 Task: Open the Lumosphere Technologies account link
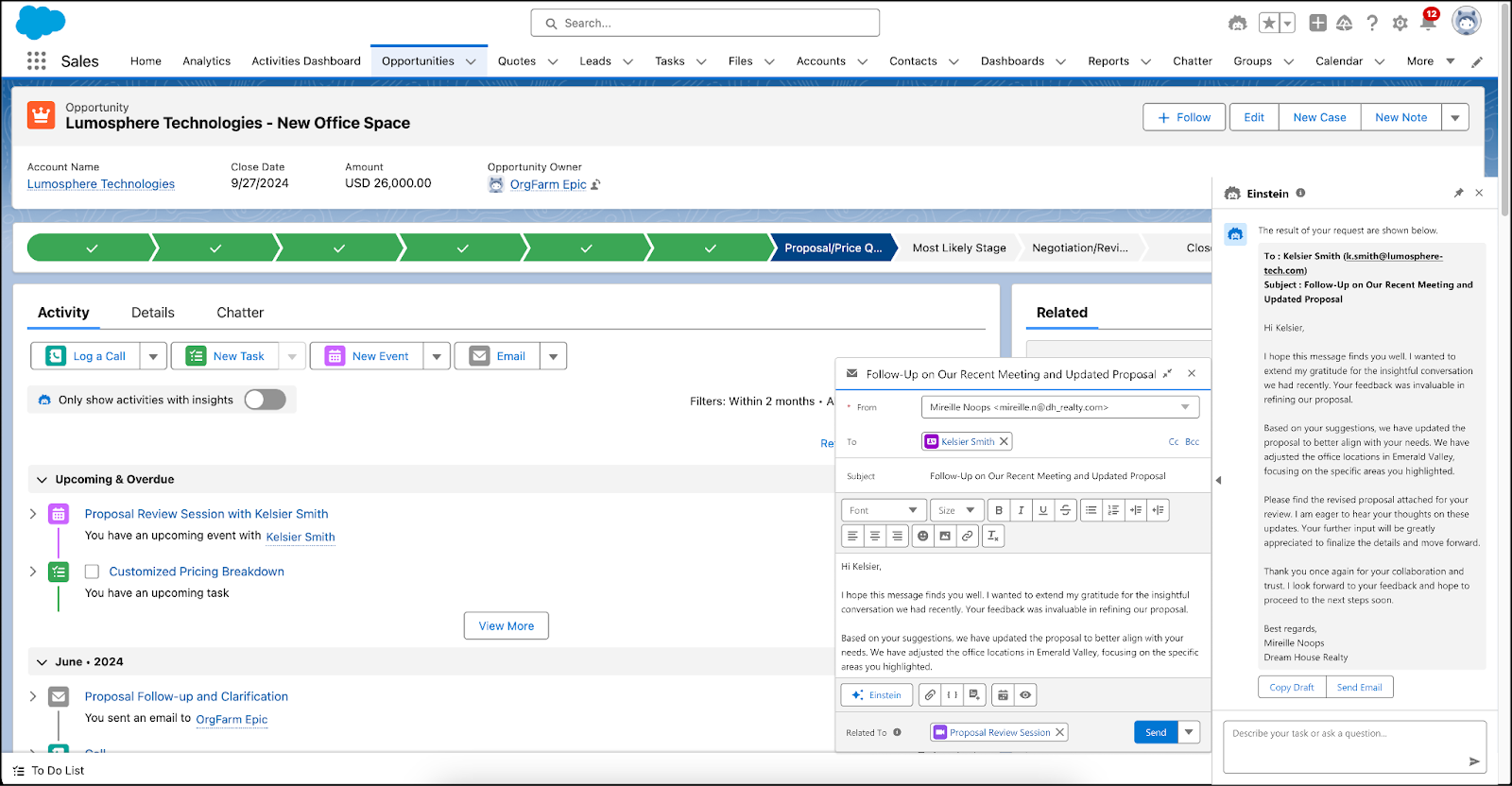101,184
